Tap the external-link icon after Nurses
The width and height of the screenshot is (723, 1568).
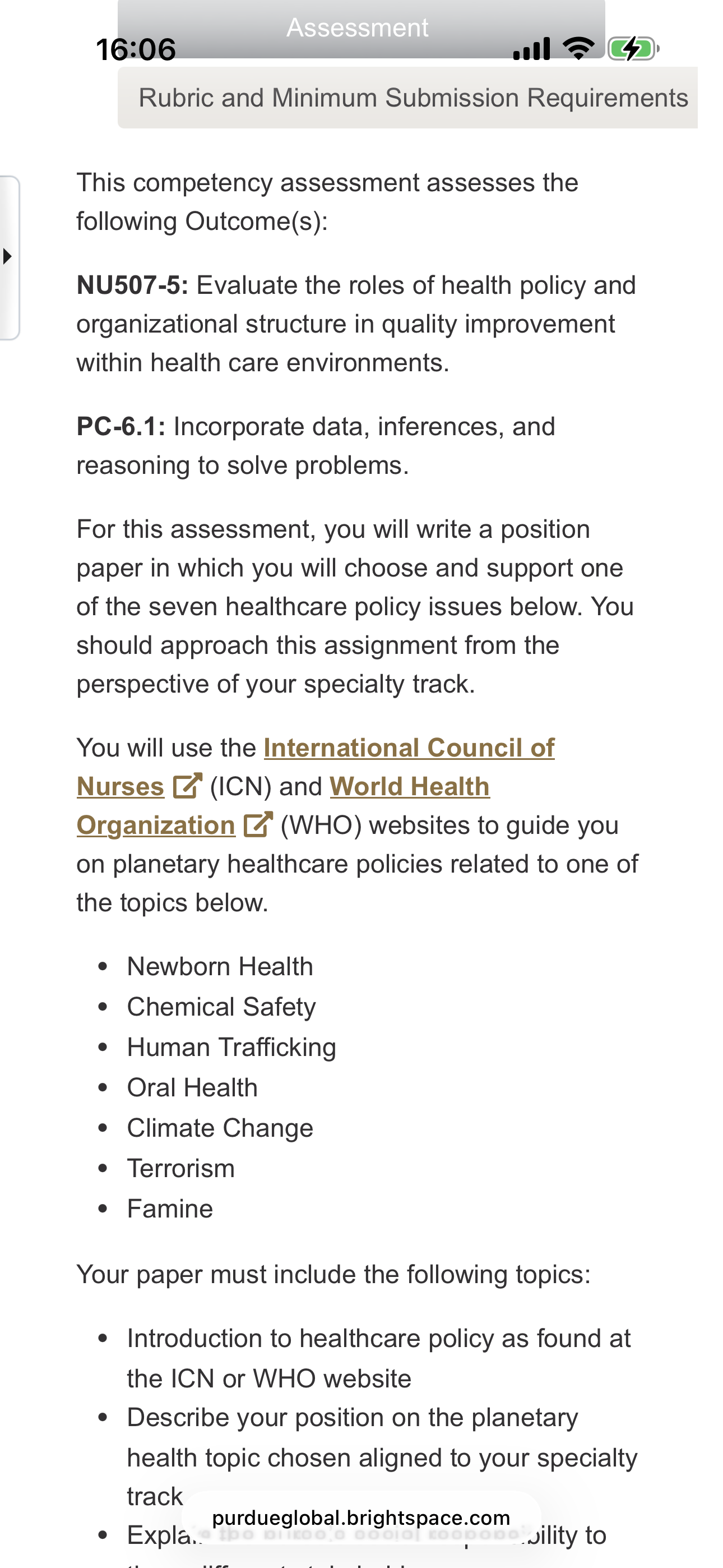(x=187, y=786)
